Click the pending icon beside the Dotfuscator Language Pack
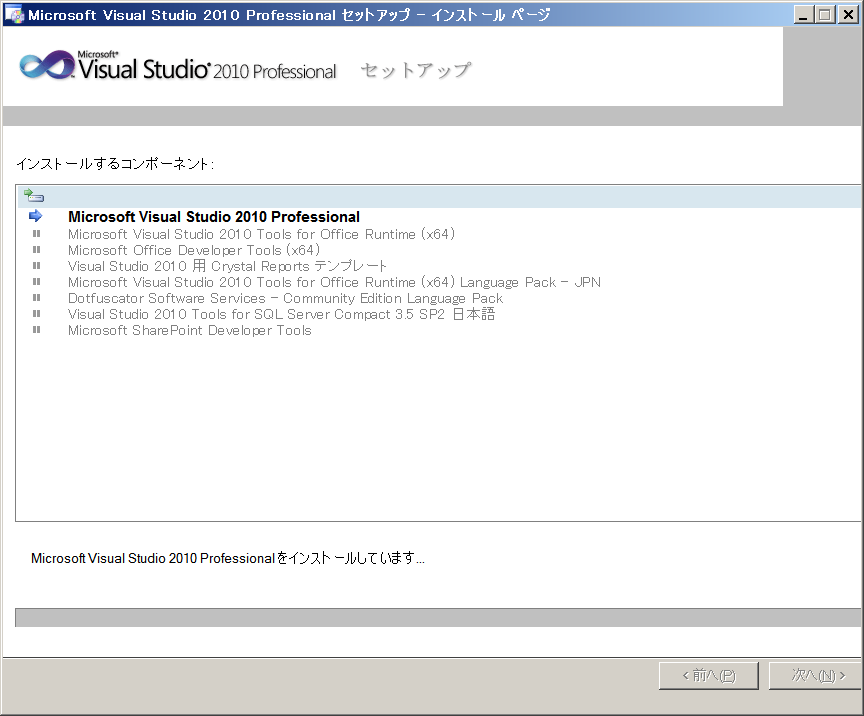Screen dimensions: 864x716 point(36,298)
